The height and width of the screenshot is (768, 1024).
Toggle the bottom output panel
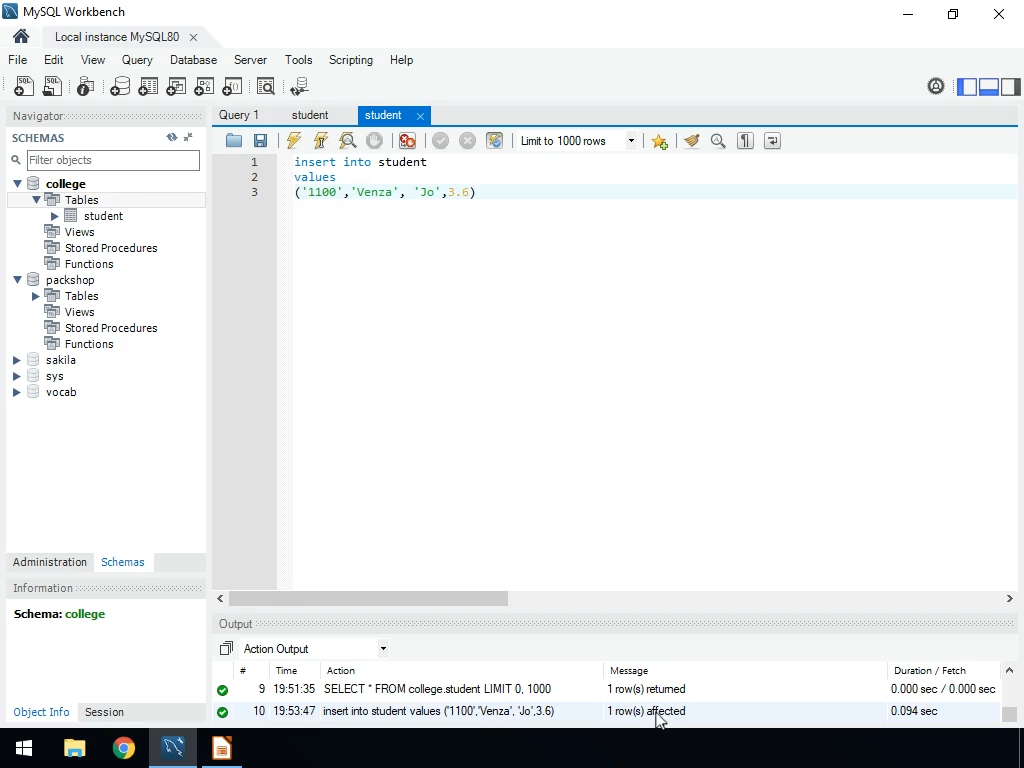(x=989, y=86)
